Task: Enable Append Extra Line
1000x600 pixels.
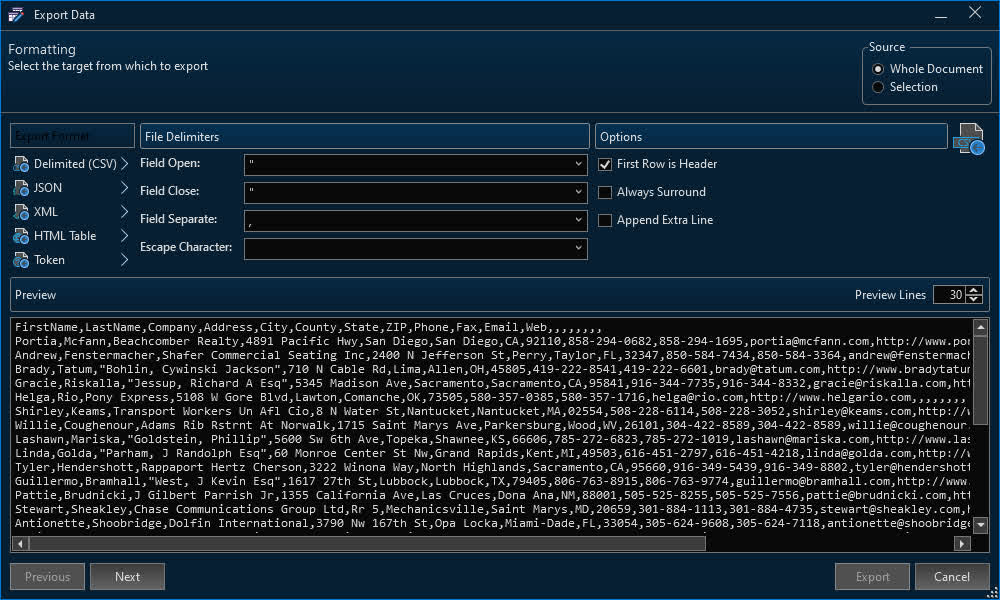Action: point(605,220)
